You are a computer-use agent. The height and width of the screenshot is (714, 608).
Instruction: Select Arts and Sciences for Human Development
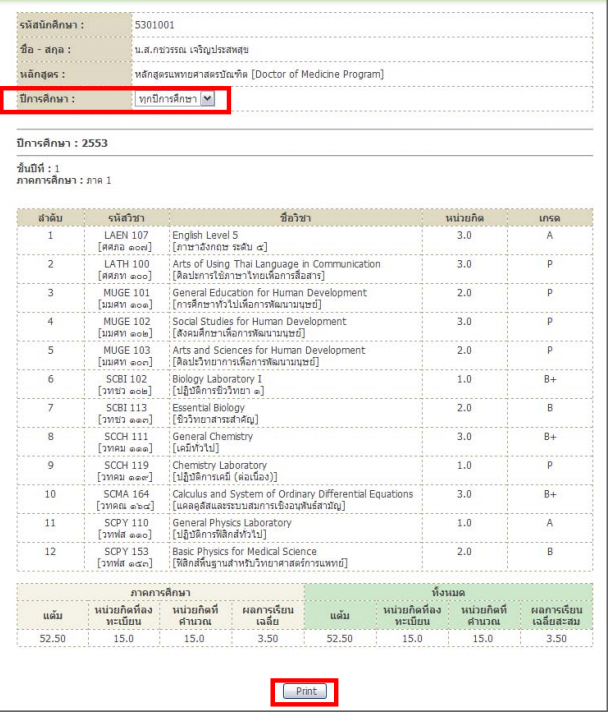pos(269,350)
